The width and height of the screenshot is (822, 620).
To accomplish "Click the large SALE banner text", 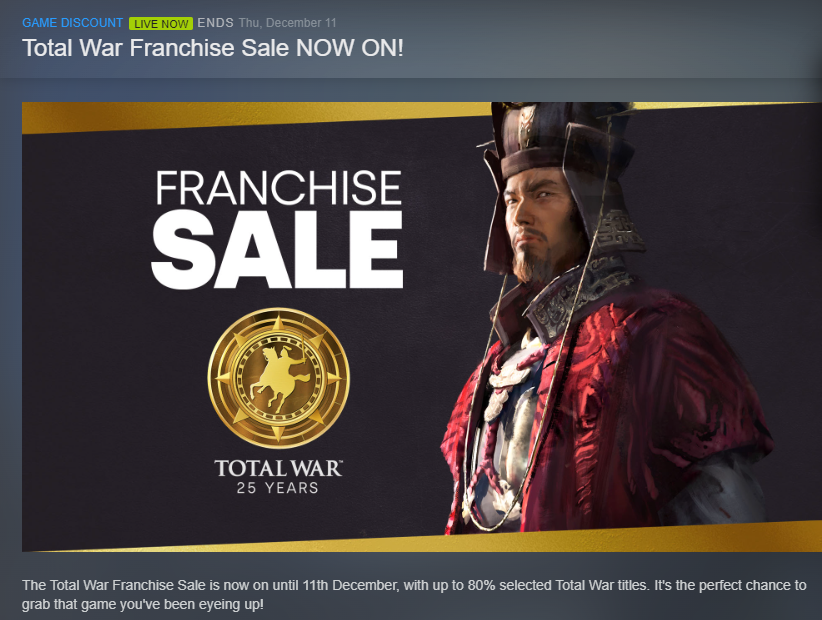I will click(277, 250).
